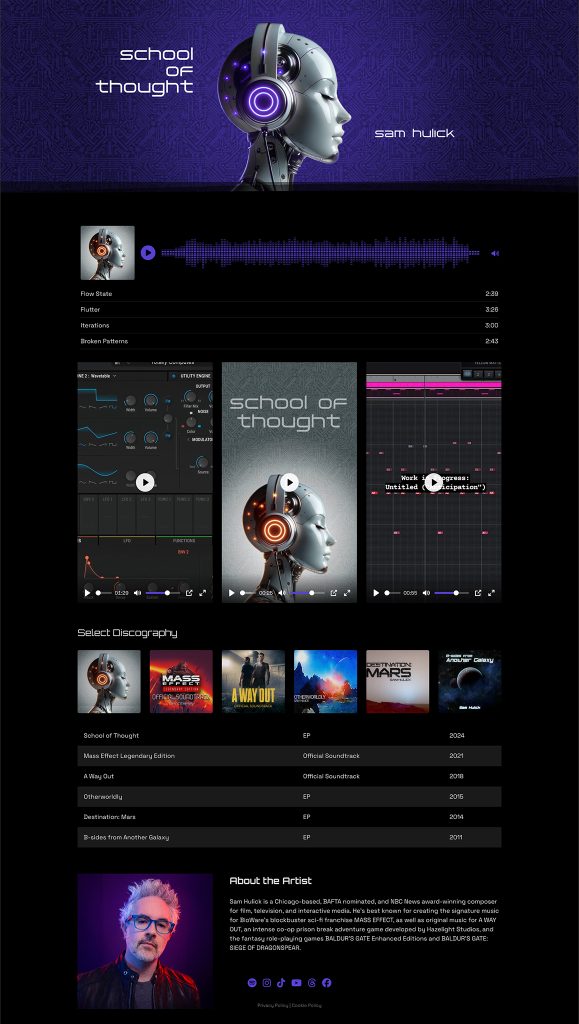Open the Instagram profile icon
This screenshot has height=1024, width=579.
click(267, 983)
